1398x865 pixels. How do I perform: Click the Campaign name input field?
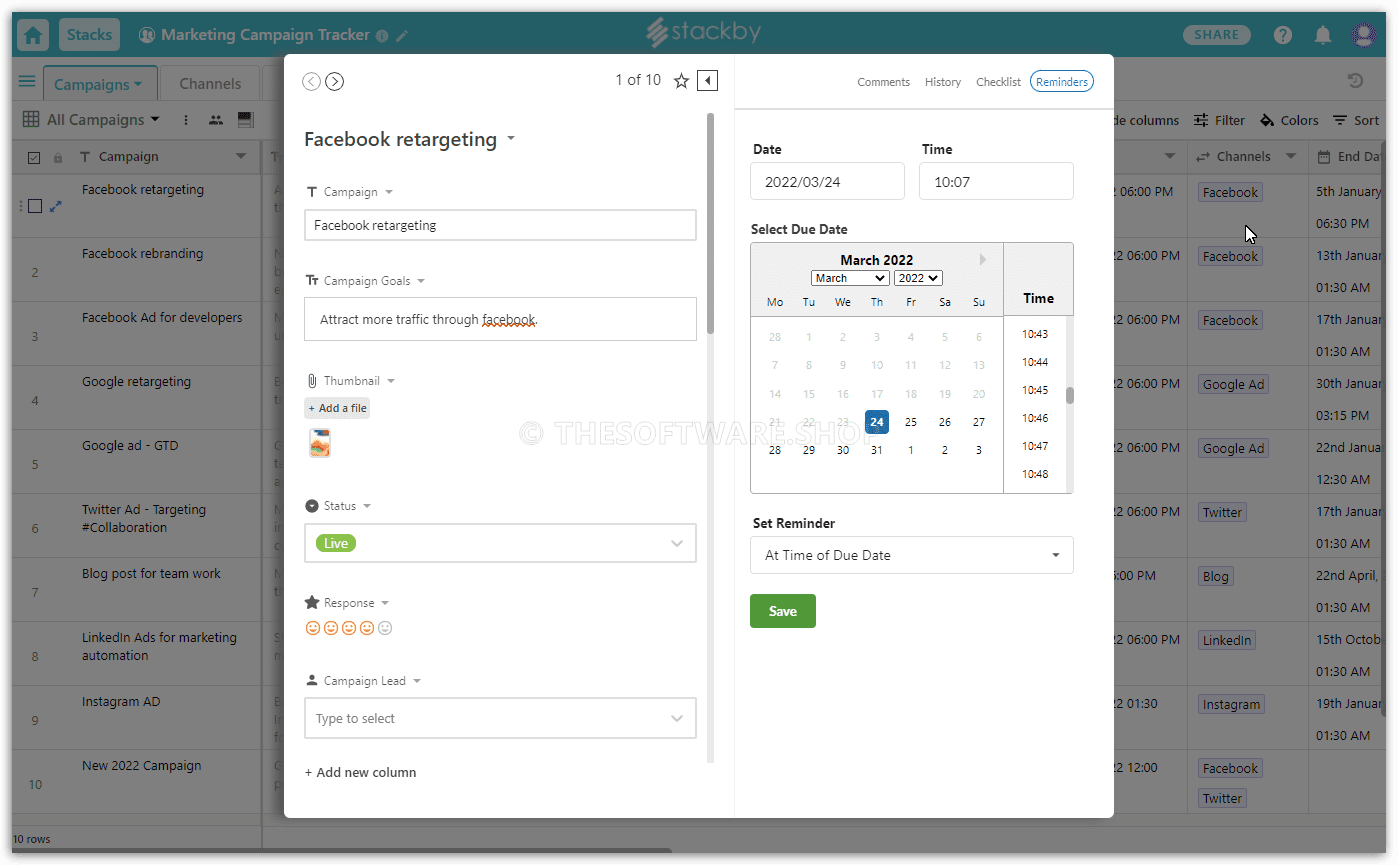point(500,225)
